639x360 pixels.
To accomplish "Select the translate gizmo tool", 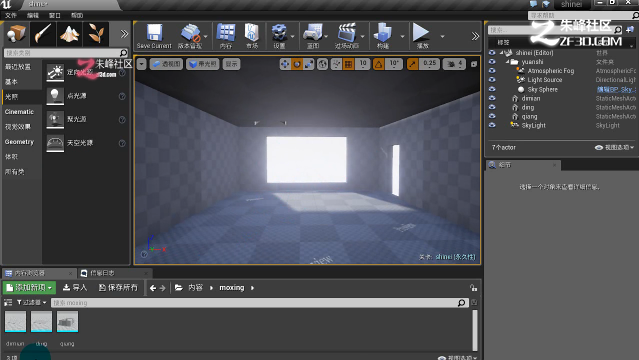I will (285, 64).
